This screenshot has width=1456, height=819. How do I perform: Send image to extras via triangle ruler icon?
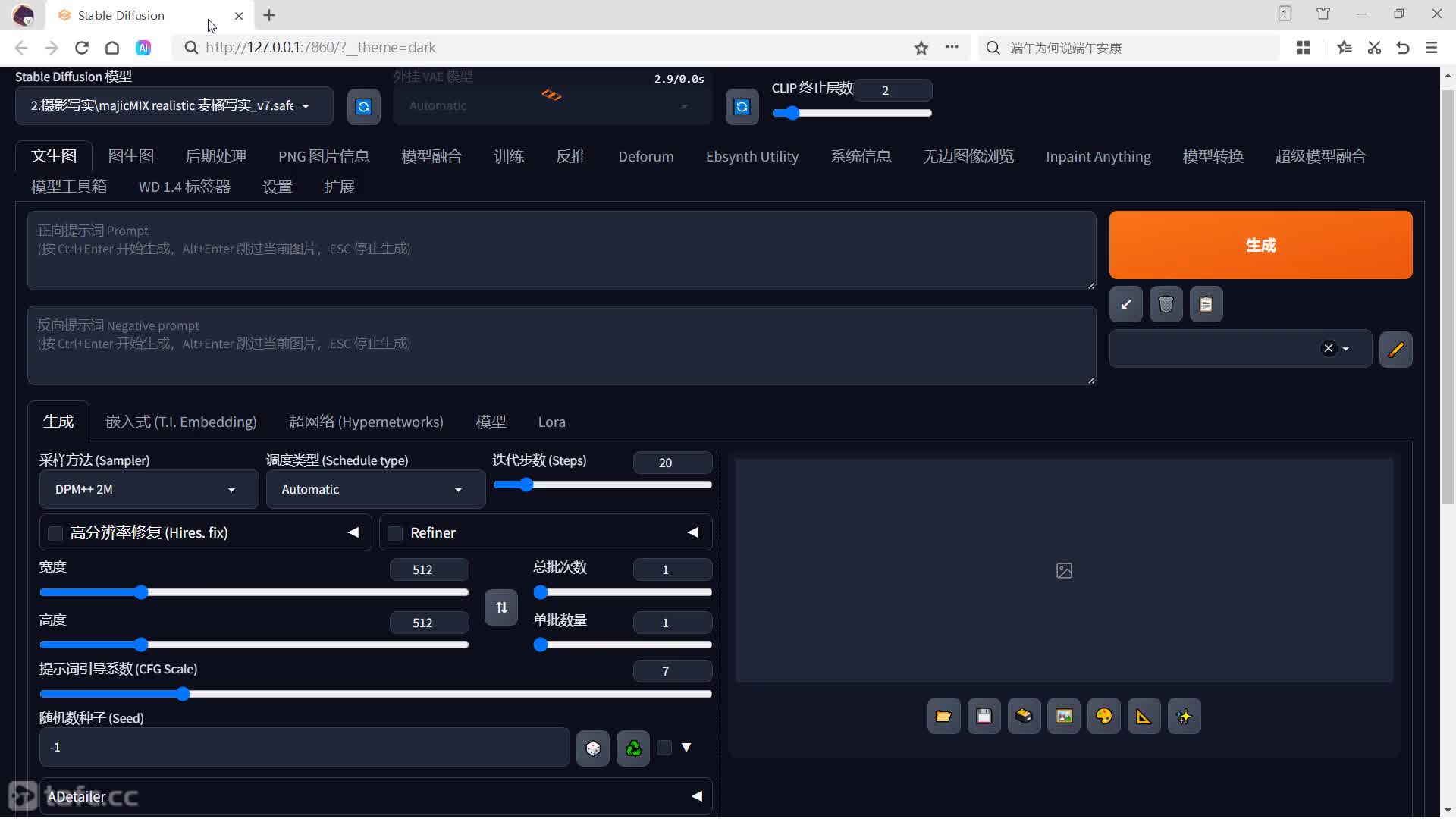[x=1144, y=717]
